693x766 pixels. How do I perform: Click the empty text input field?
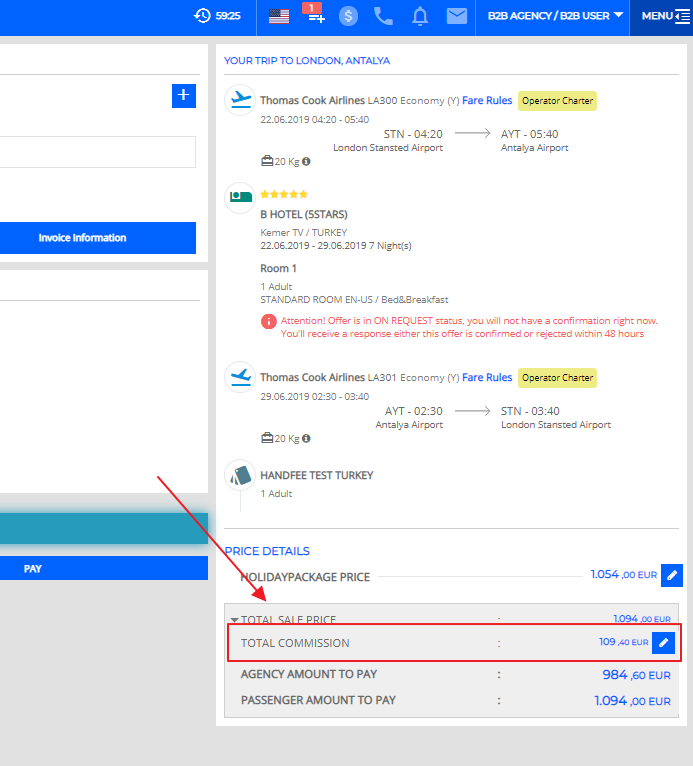coord(97,152)
